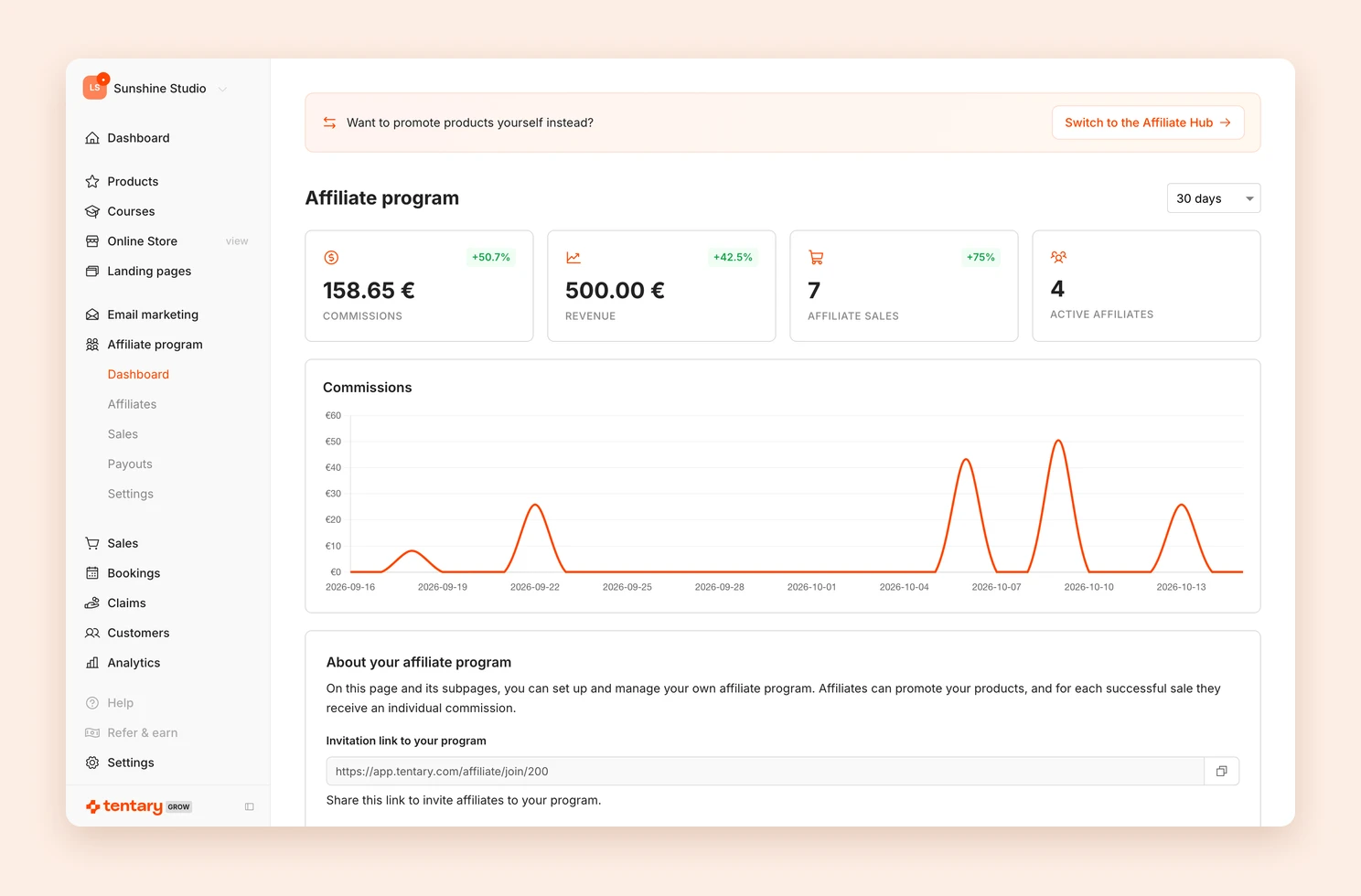Copy the invitation link with copy icon
The width and height of the screenshot is (1361, 896).
point(1221,772)
